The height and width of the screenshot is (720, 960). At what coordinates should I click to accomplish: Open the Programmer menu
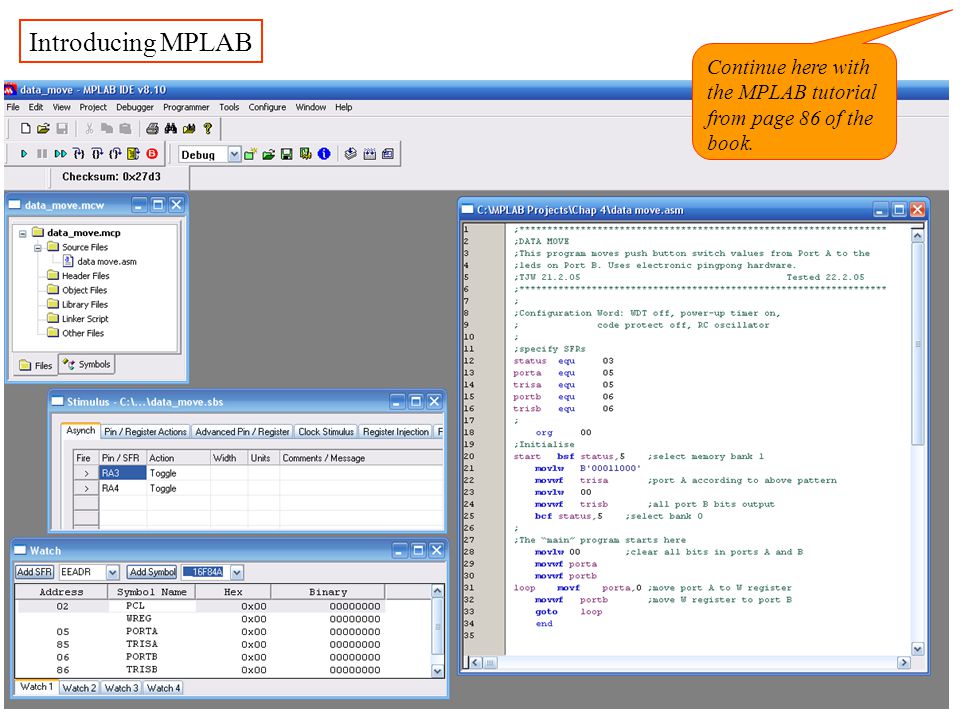pos(186,107)
